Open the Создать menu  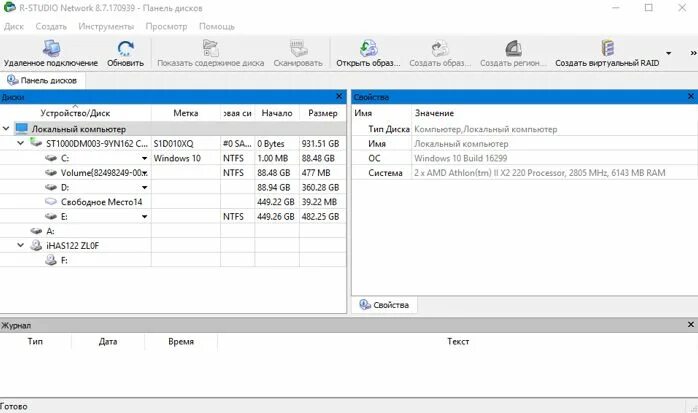pyautogui.click(x=51, y=26)
